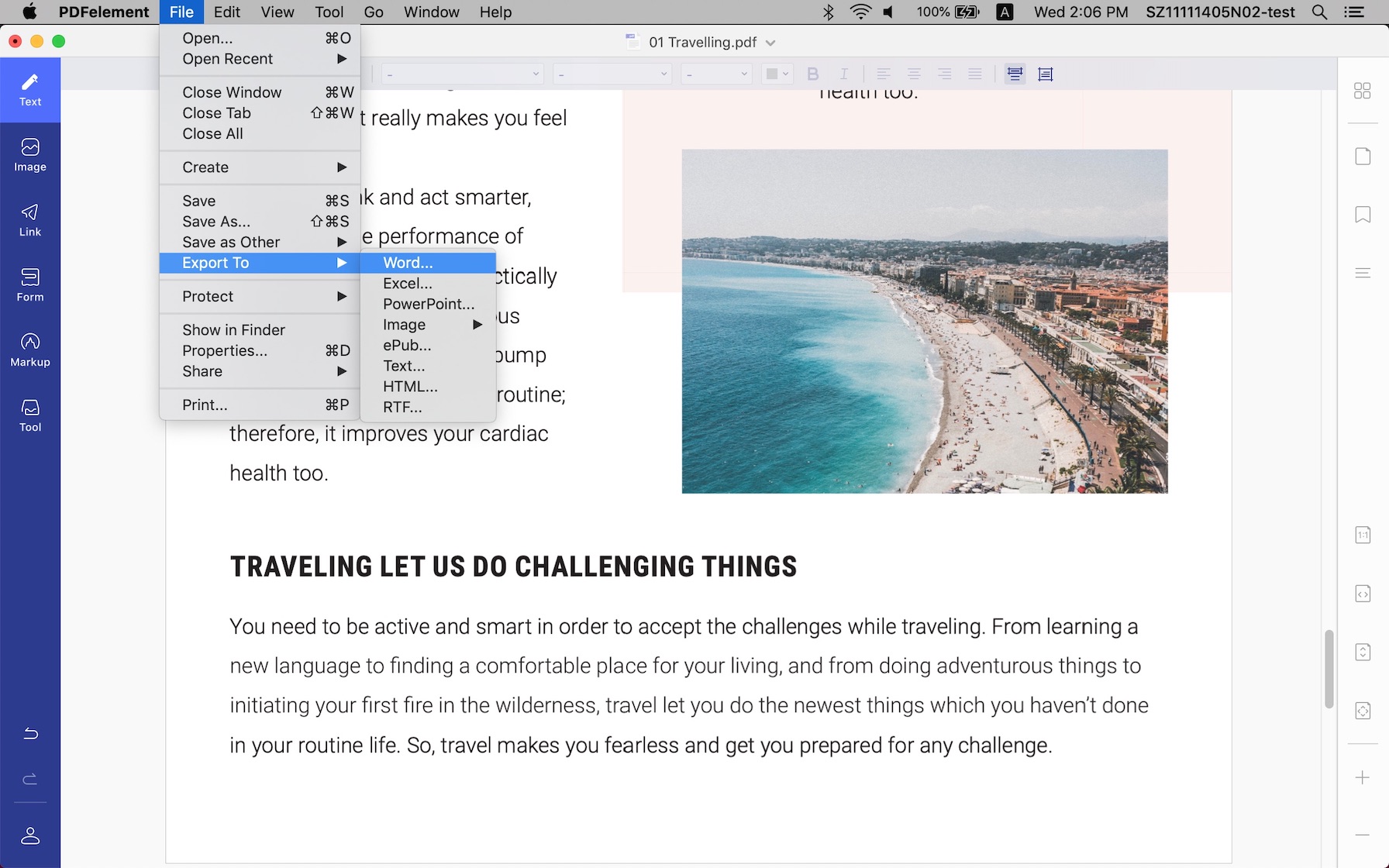Screen dimensions: 1389x868
Task: Expand the font name dropdown
Action: (x=462, y=74)
